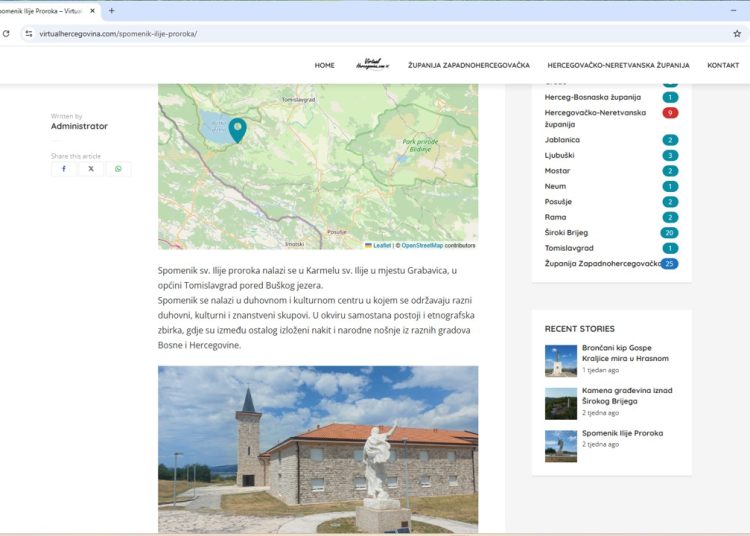Open HOME menu item
The height and width of the screenshot is (536, 750).
[x=324, y=65]
